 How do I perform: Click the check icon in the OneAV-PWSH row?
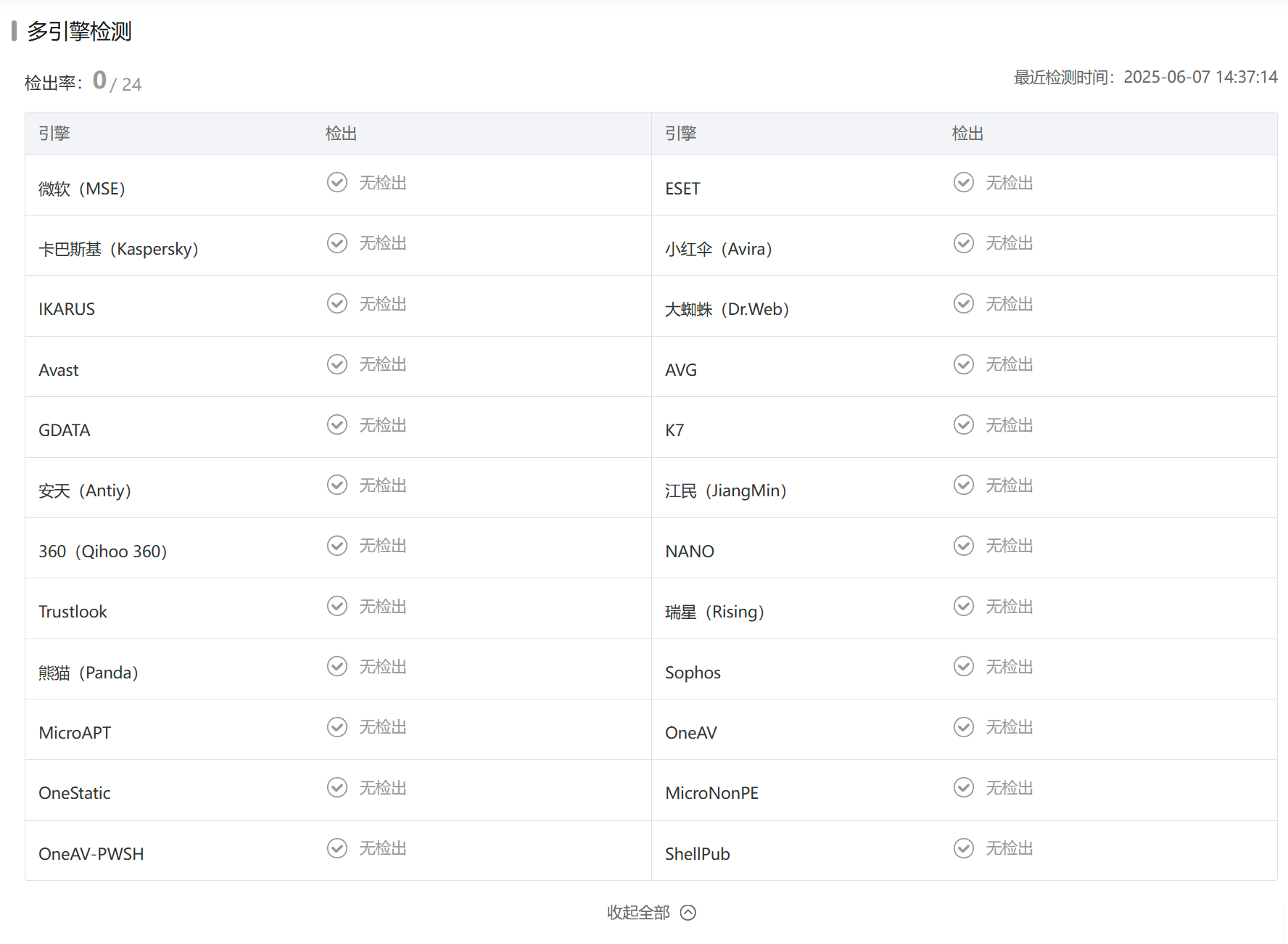click(x=337, y=848)
